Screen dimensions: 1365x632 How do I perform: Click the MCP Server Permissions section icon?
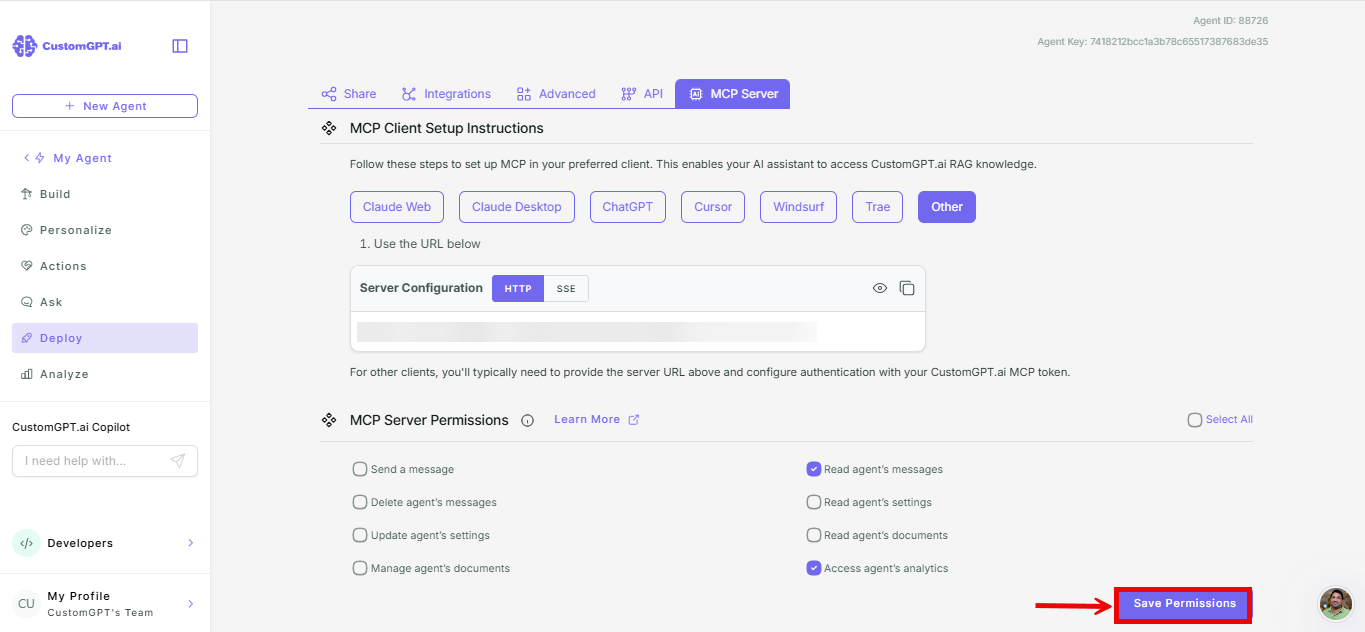(x=328, y=420)
